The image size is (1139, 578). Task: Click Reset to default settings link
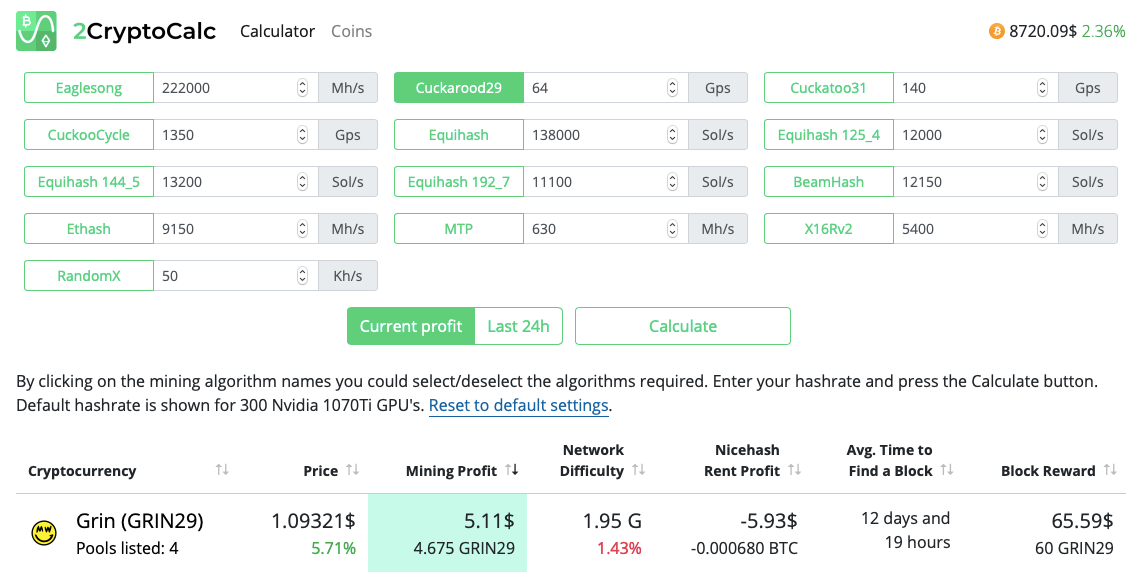pyautogui.click(x=519, y=405)
